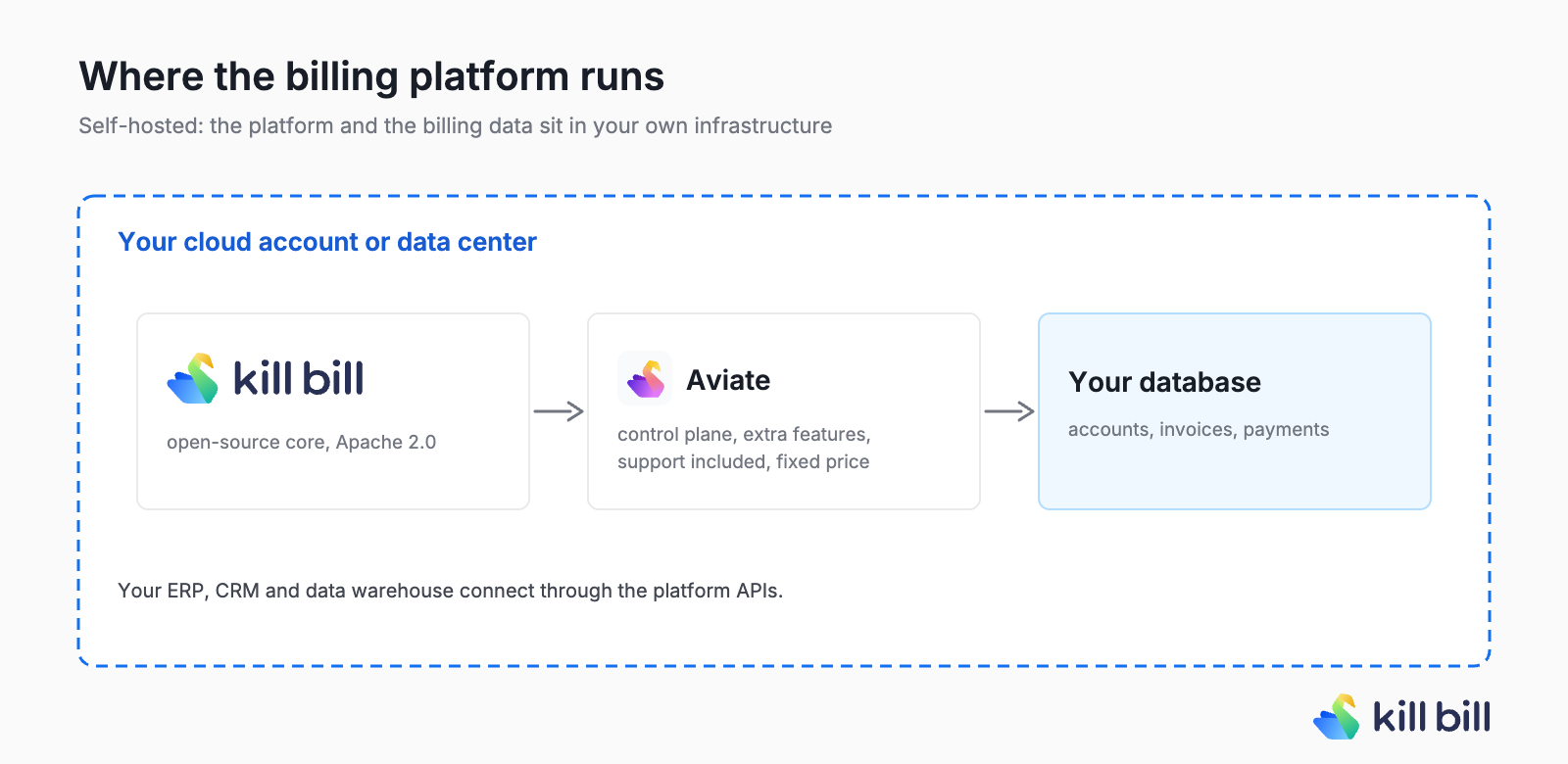Click the Kill Bill swan icon in the footer logo

pyautogui.click(x=1337, y=717)
